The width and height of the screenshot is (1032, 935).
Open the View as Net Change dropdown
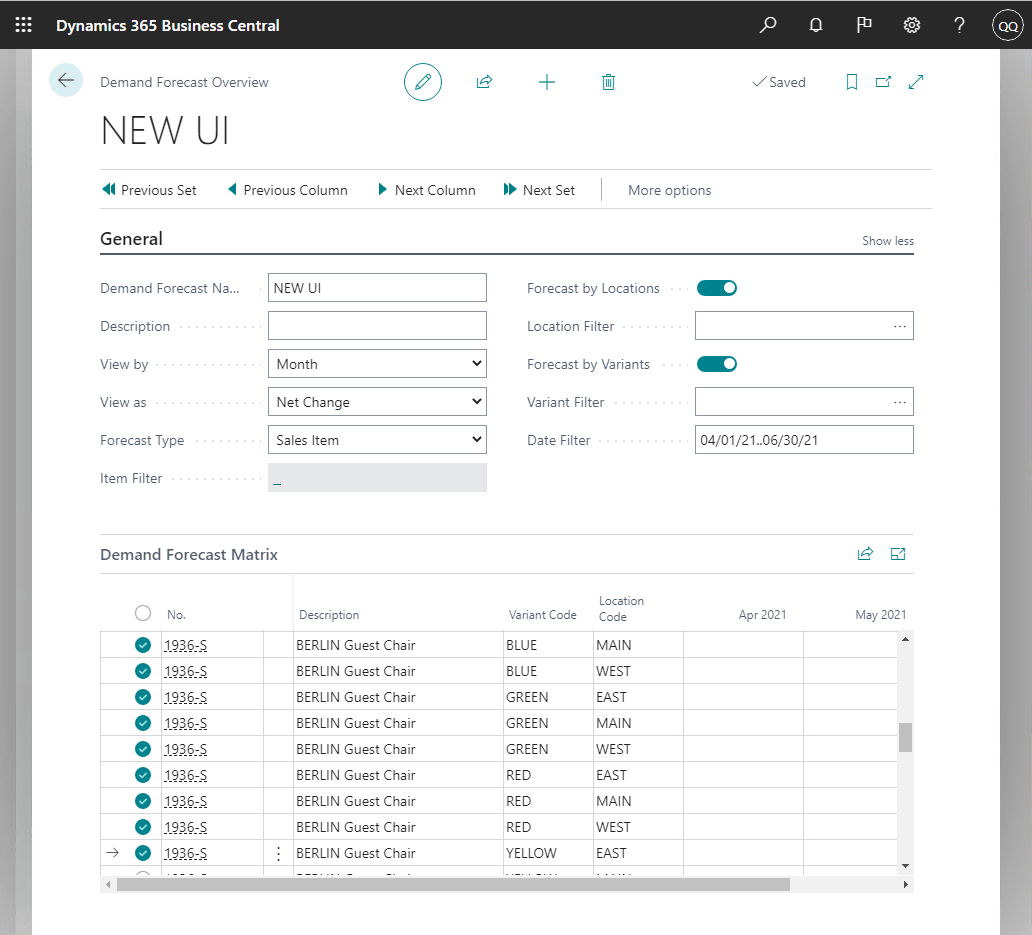click(377, 402)
